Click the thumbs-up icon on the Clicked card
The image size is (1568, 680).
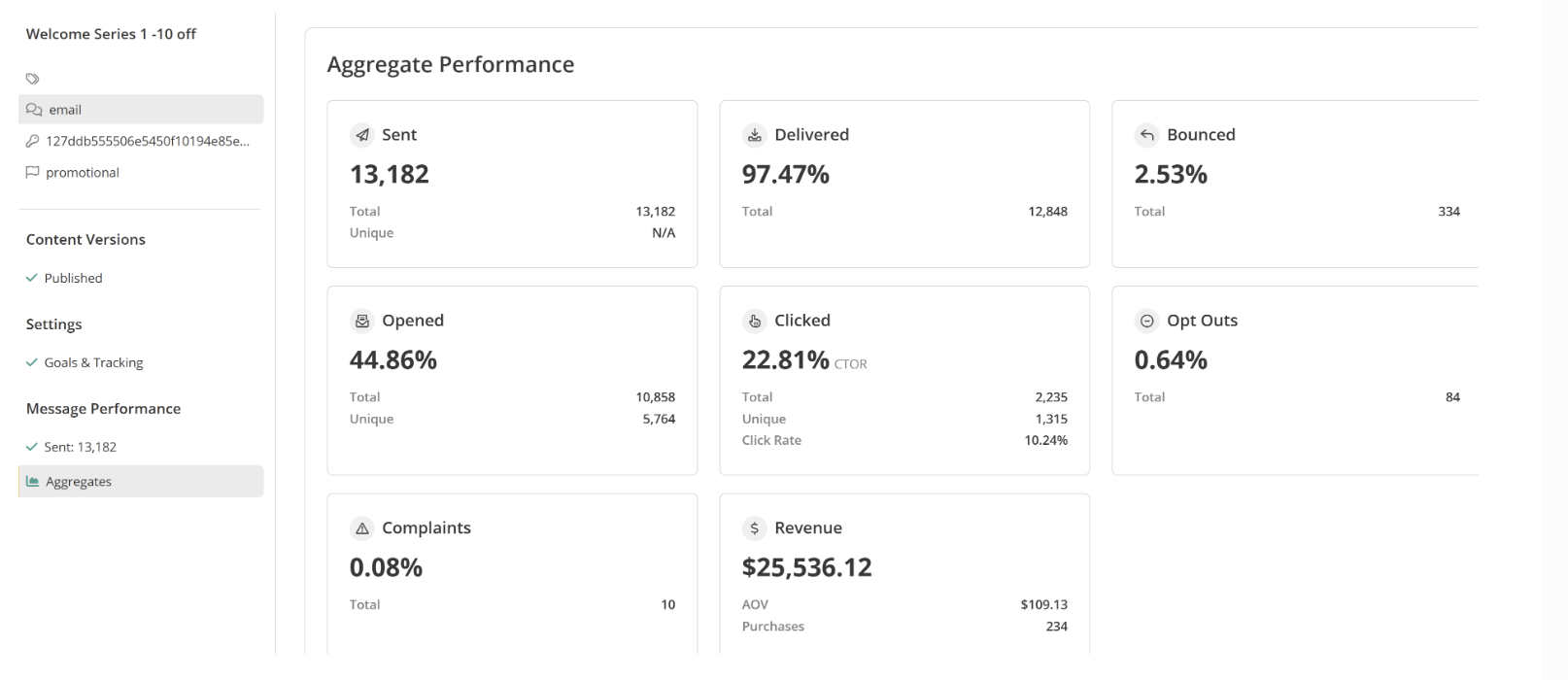[x=755, y=321]
